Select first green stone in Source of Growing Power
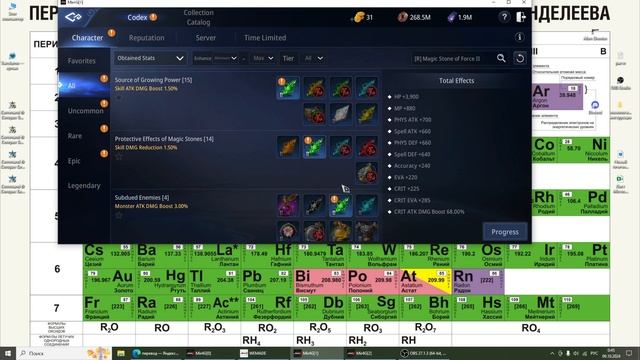Screen dimensions: 640x360 click(288, 88)
